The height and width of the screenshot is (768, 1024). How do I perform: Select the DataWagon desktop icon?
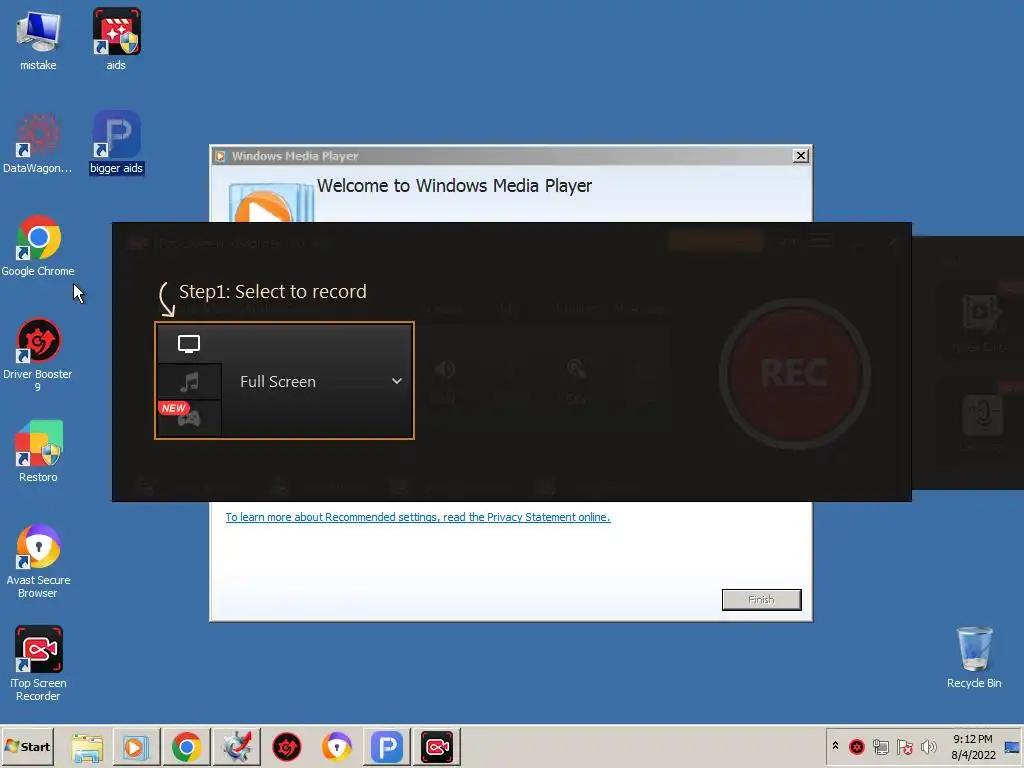point(38,142)
